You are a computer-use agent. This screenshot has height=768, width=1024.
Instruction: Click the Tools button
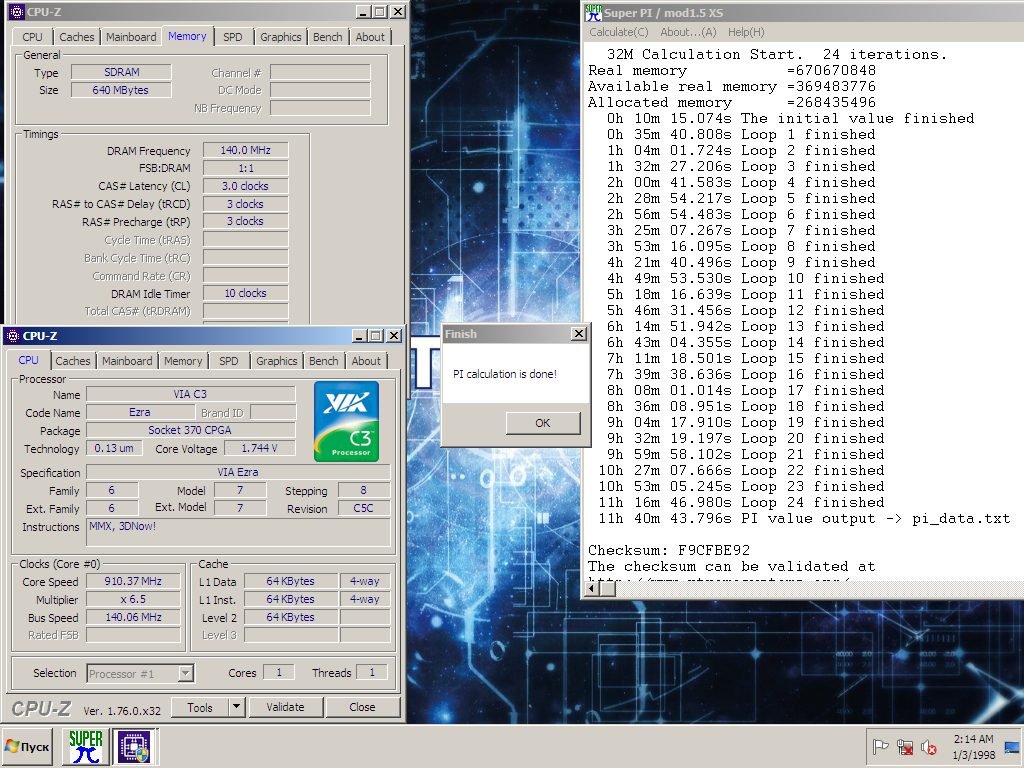point(200,707)
